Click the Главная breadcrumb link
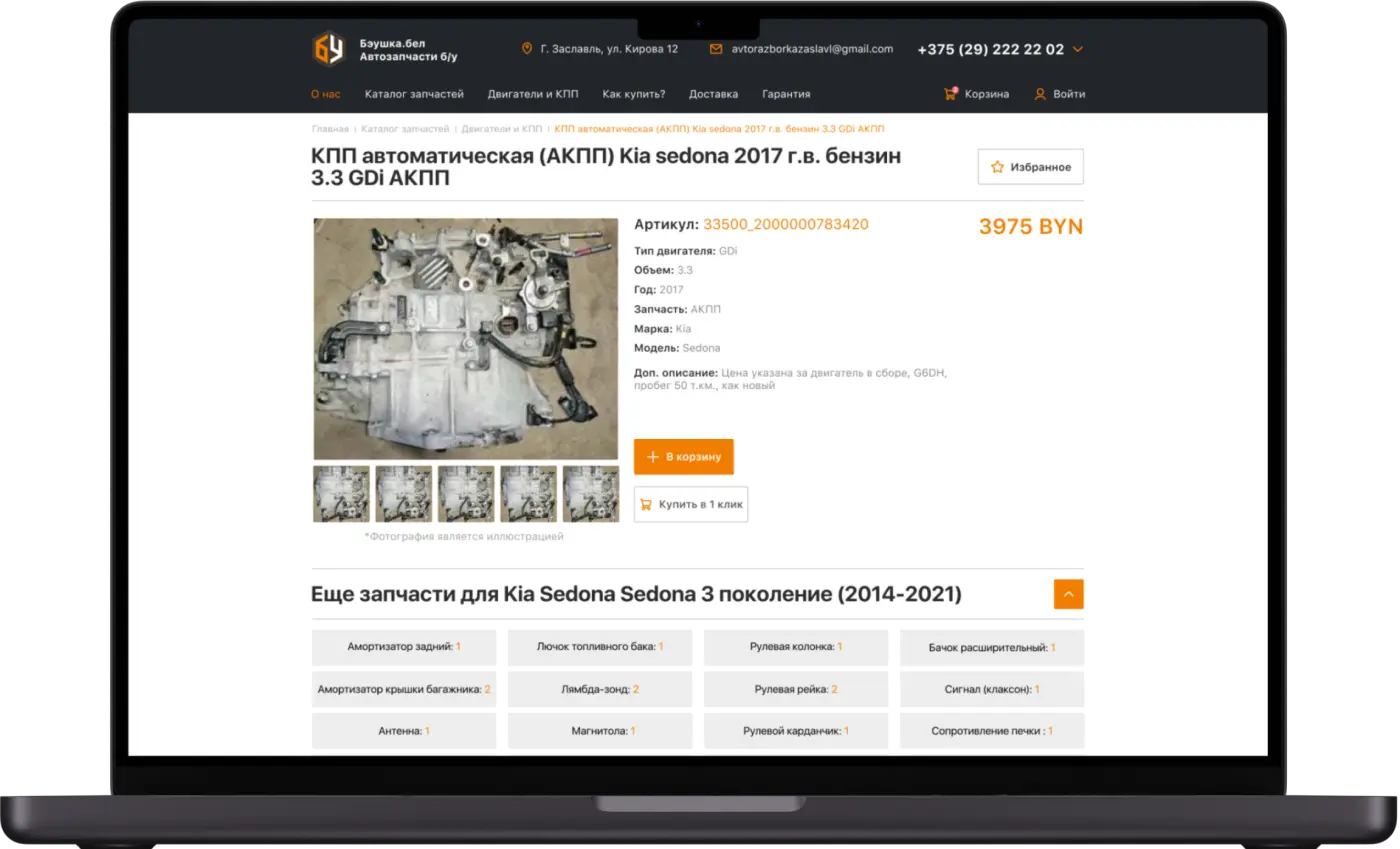Image resolution: width=1400 pixels, height=849 pixels. pyautogui.click(x=330, y=129)
